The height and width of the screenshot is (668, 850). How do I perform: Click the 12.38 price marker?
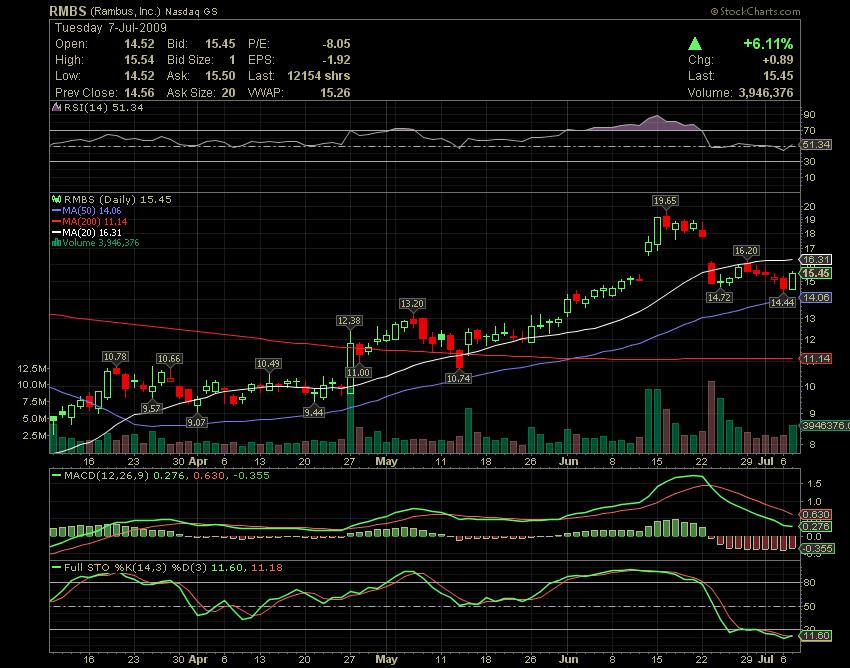pos(349,320)
